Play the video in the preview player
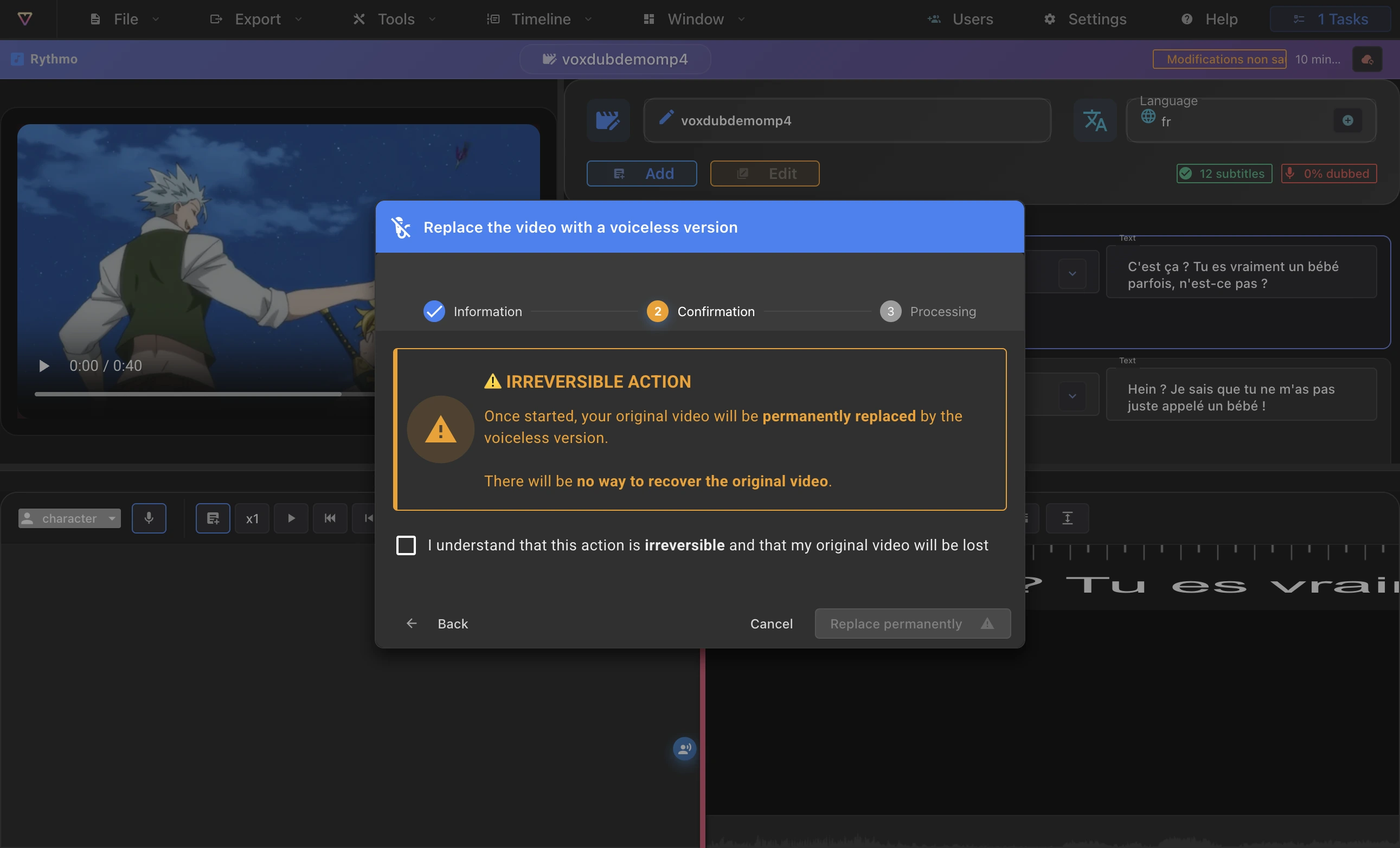 44,366
